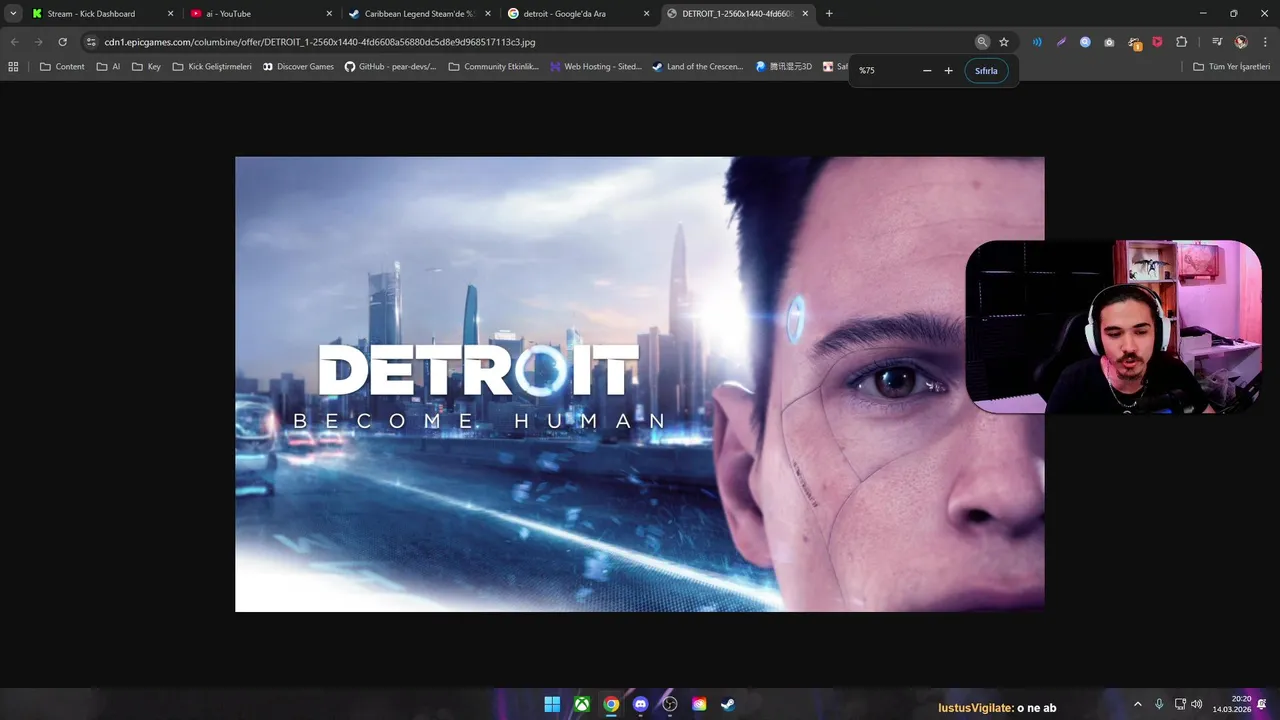Open the Windows Start menu
The image size is (1280, 720).
tap(552, 704)
